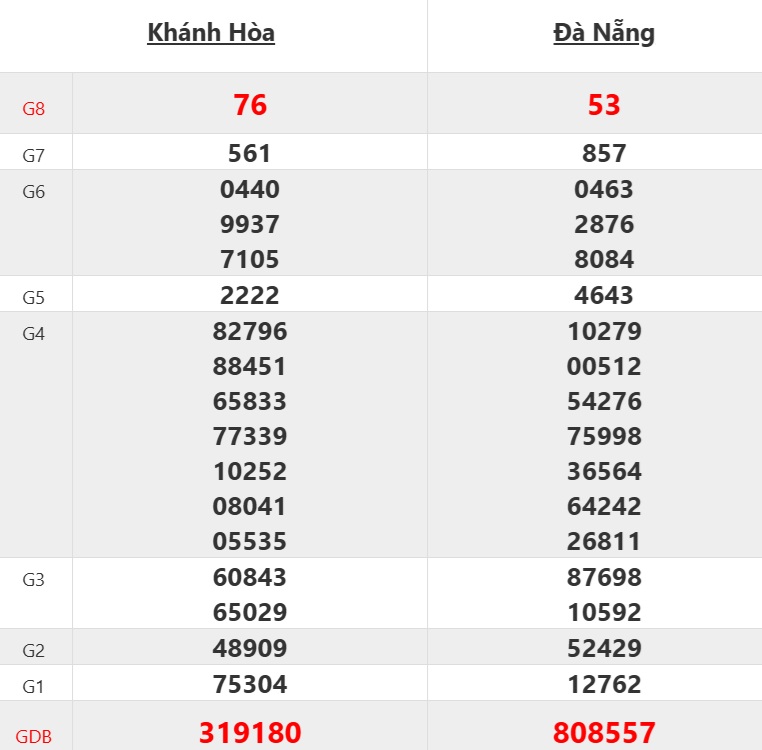Select Đà Nẵng special prize number 808557
The height and width of the screenshot is (750, 762).
pyautogui.click(x=604, y=733)
